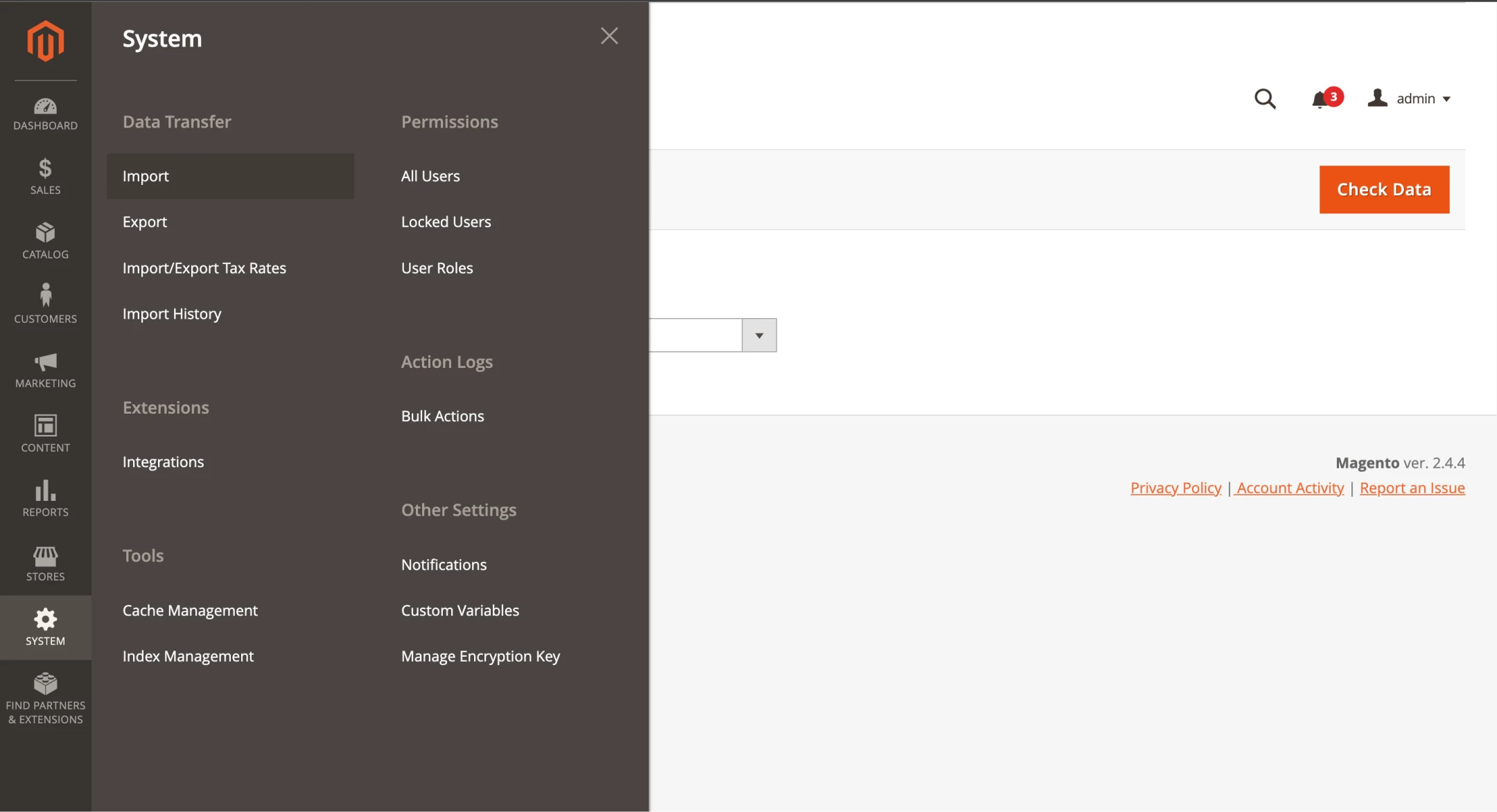Select Export under Data Transfer
Screen dimensions: 1497x812
click(145, 222)
